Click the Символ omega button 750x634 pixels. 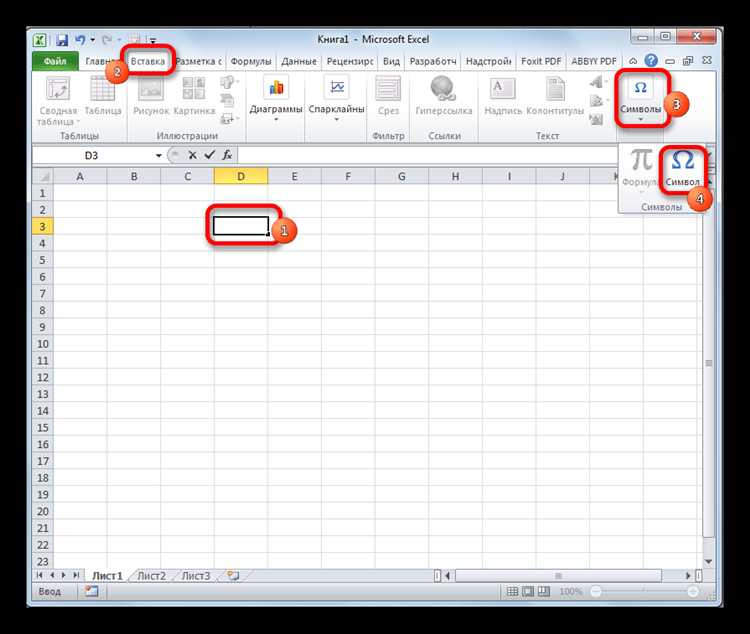click(683, 168)
